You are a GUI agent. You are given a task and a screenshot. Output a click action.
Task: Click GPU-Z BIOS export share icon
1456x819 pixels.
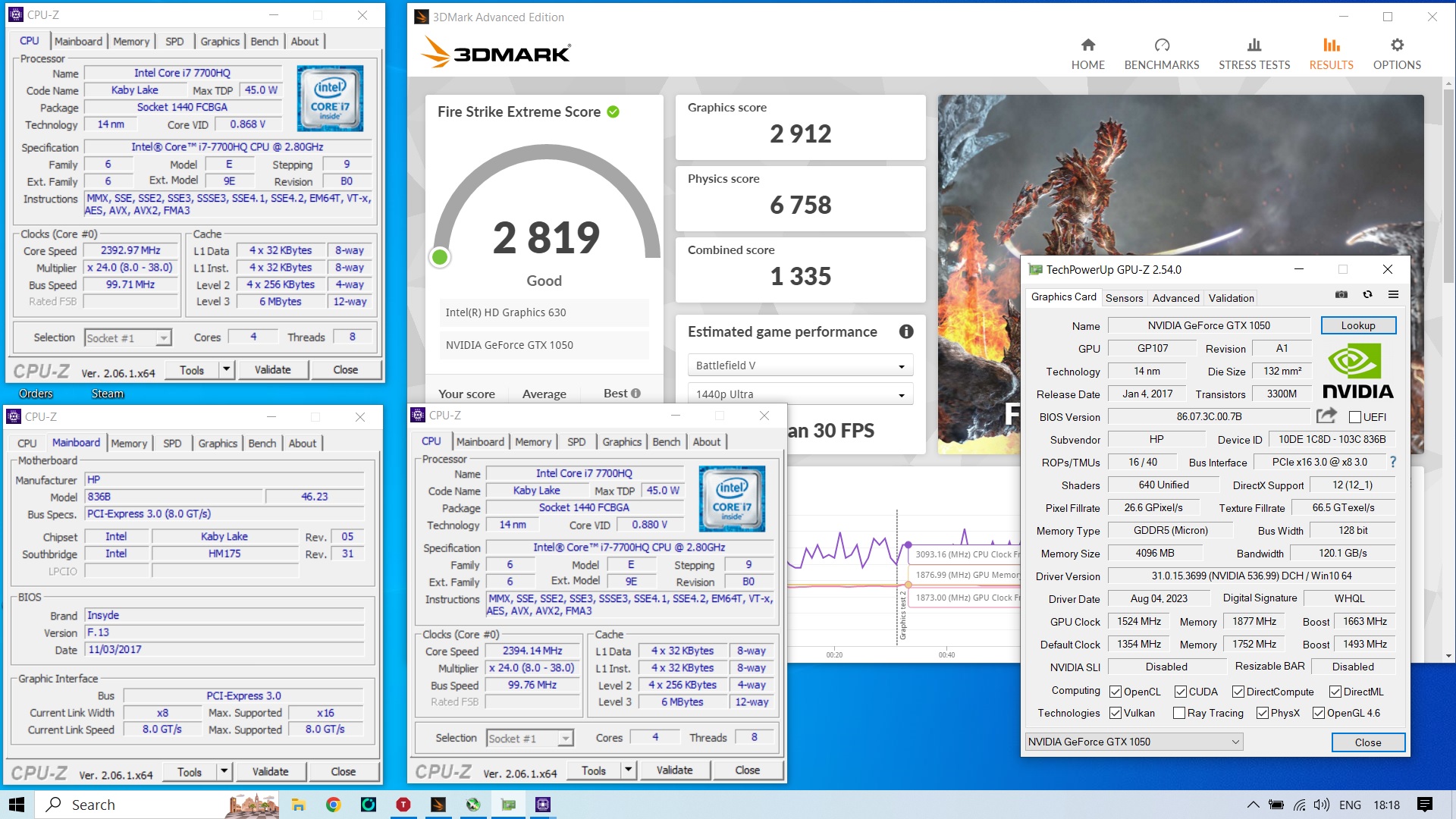pos(1326,416)
